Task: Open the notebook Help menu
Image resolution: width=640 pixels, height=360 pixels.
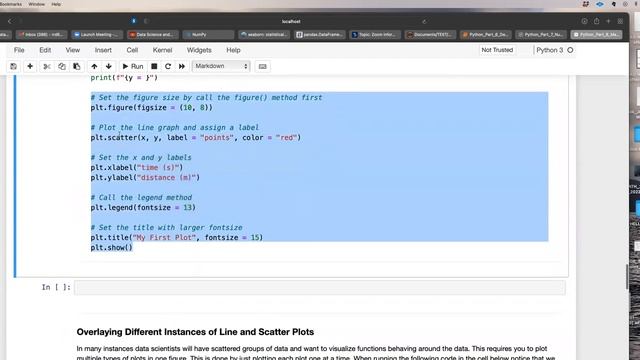Action: tap(233, 50)
